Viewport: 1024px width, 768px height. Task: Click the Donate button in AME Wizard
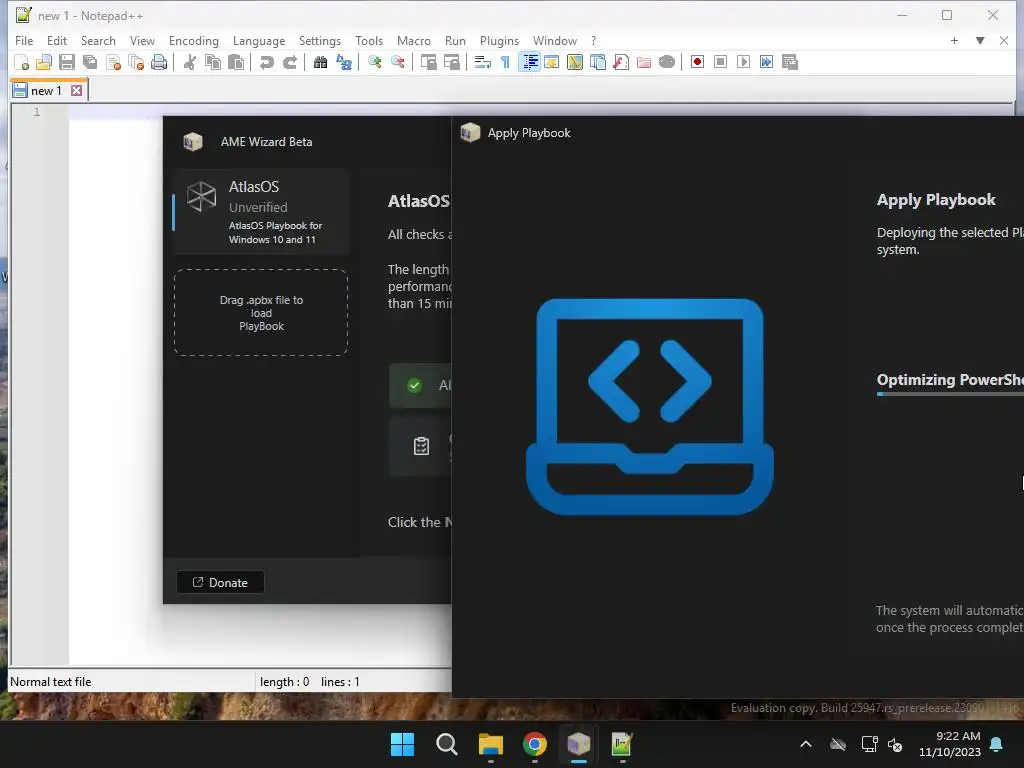pyautogui.click(x=220, y=583)
